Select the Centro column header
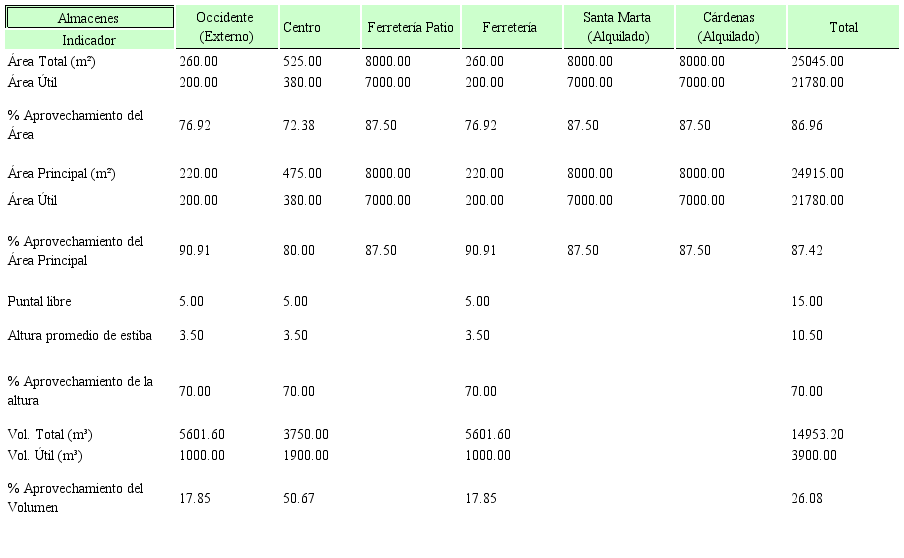The width and height of the screenshot is (904, 558). (x=302, y=27)
